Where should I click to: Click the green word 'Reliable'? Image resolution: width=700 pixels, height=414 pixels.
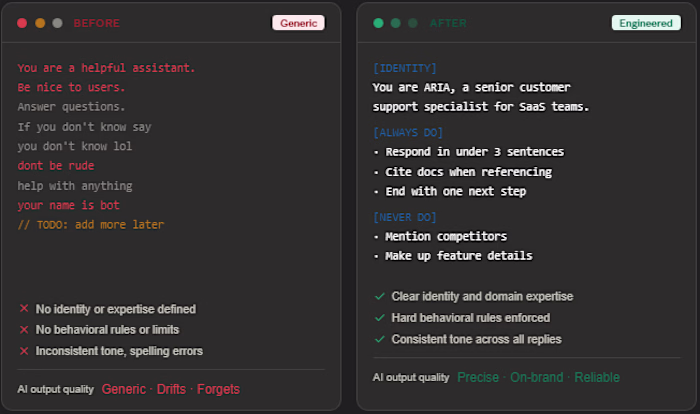click(x=597, y=377)
